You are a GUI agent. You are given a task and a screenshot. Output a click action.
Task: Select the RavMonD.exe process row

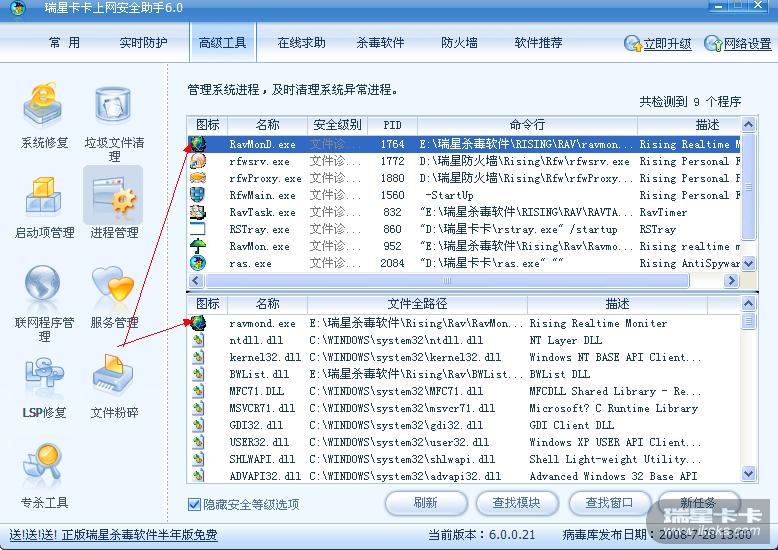tap(464, 144)
